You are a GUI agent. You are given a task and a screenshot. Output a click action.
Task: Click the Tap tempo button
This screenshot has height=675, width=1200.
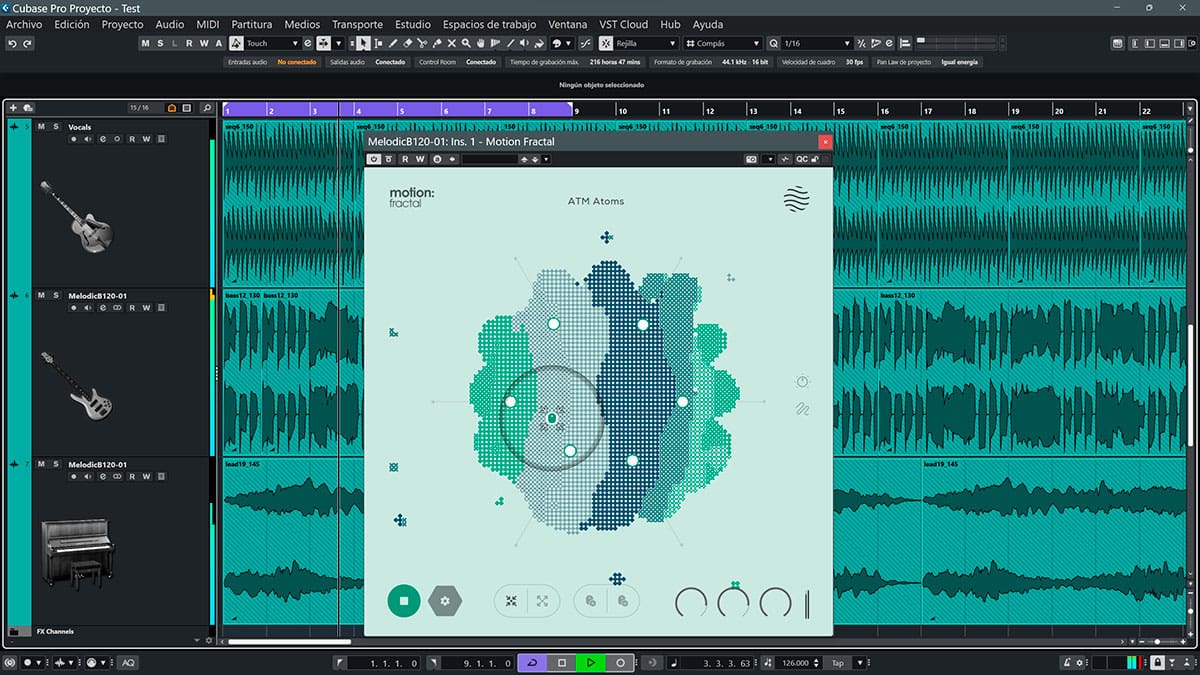(838, 663)
